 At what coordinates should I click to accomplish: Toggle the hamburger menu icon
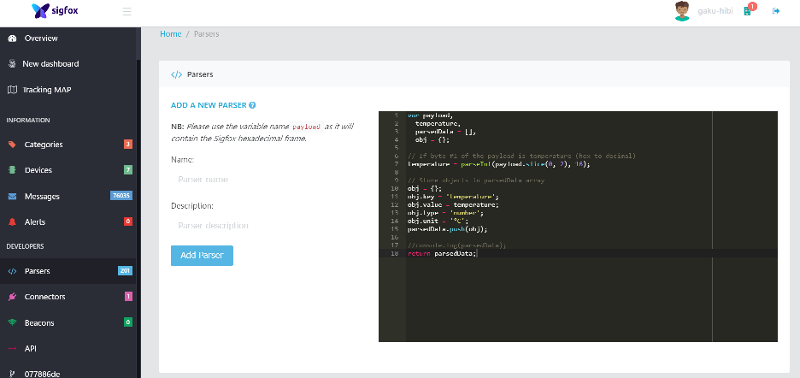(127, 11)
